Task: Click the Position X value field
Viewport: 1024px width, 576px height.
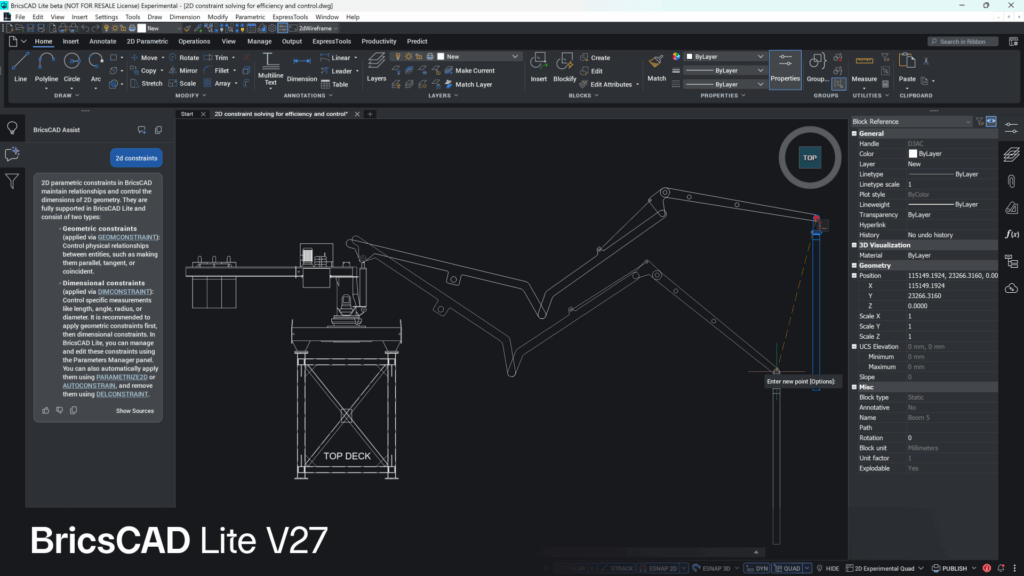Action: (x=952, y=285)
